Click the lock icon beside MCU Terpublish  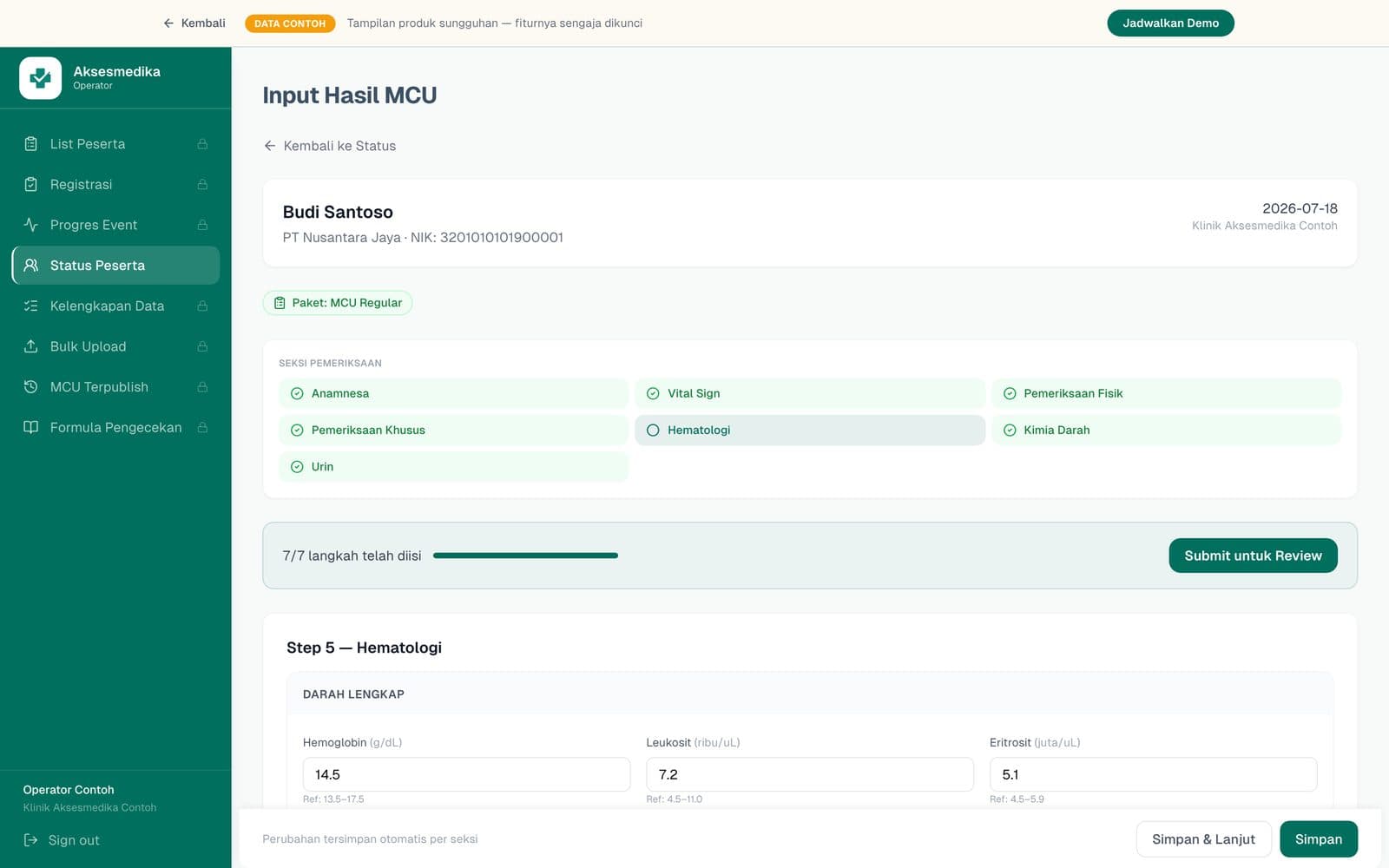pyautogui.click(x=202, y=387)
